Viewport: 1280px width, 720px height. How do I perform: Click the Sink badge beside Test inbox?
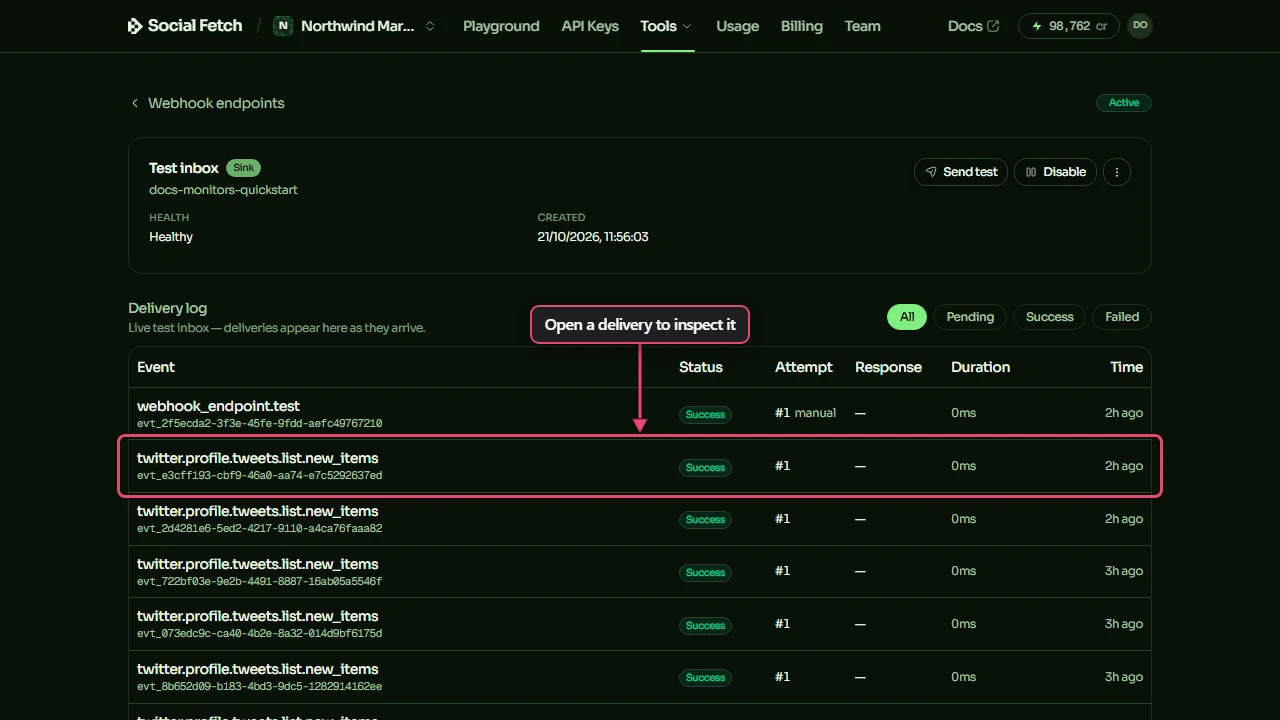[x=243, y=168]
